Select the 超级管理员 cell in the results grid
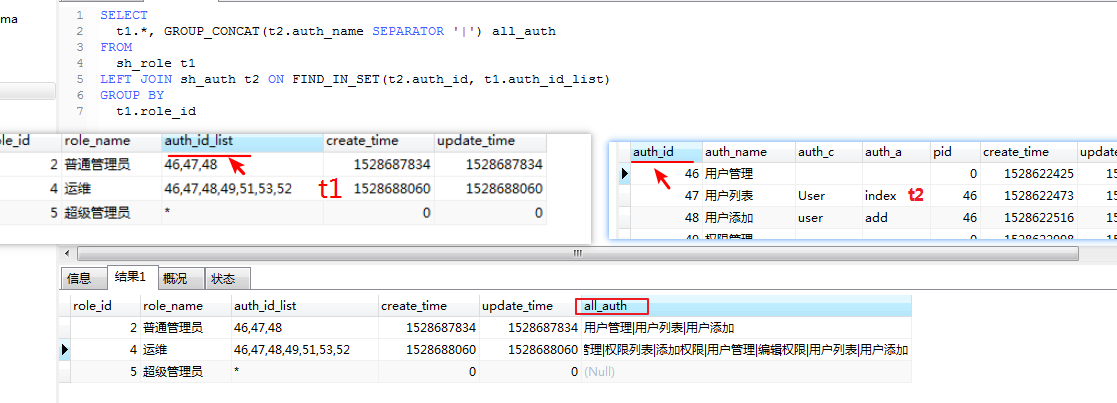Viewport: 1117px width, 403px height. [x=173, y=372]
